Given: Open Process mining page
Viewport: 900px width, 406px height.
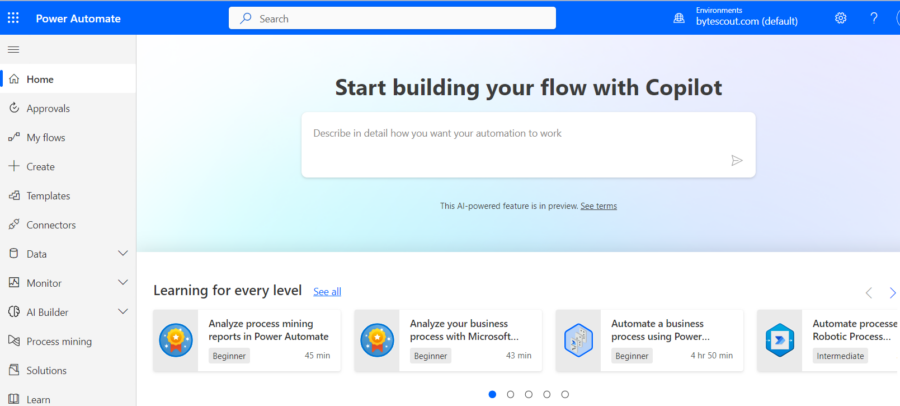Looking at the screenshot, I should pos(68,341).
